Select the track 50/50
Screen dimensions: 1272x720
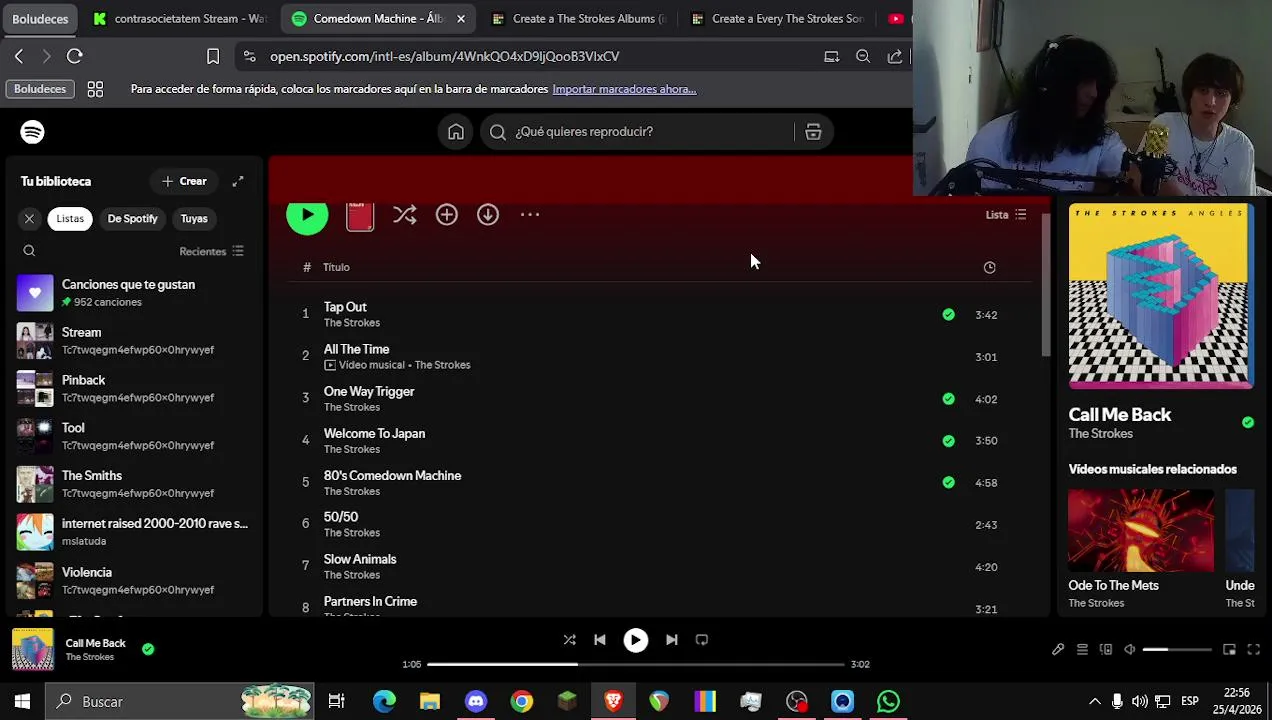click(x=341, y=517)
